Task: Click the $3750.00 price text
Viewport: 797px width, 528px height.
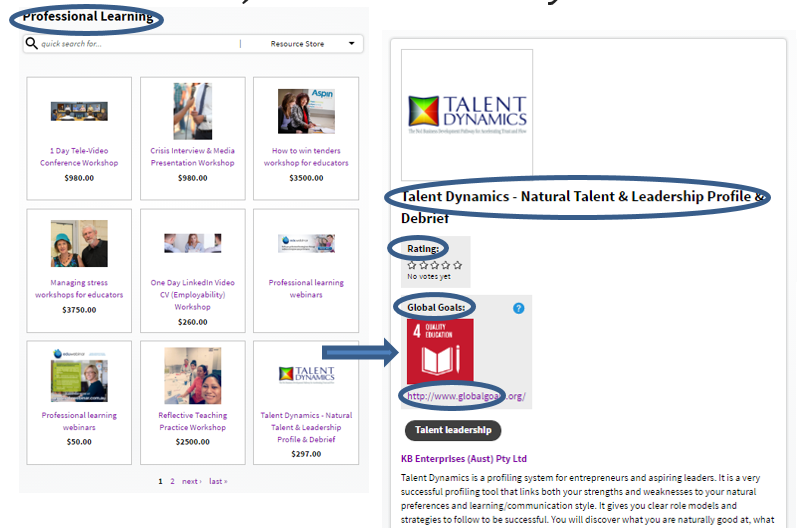Action: pyautogui.click(x=79, y=309)
